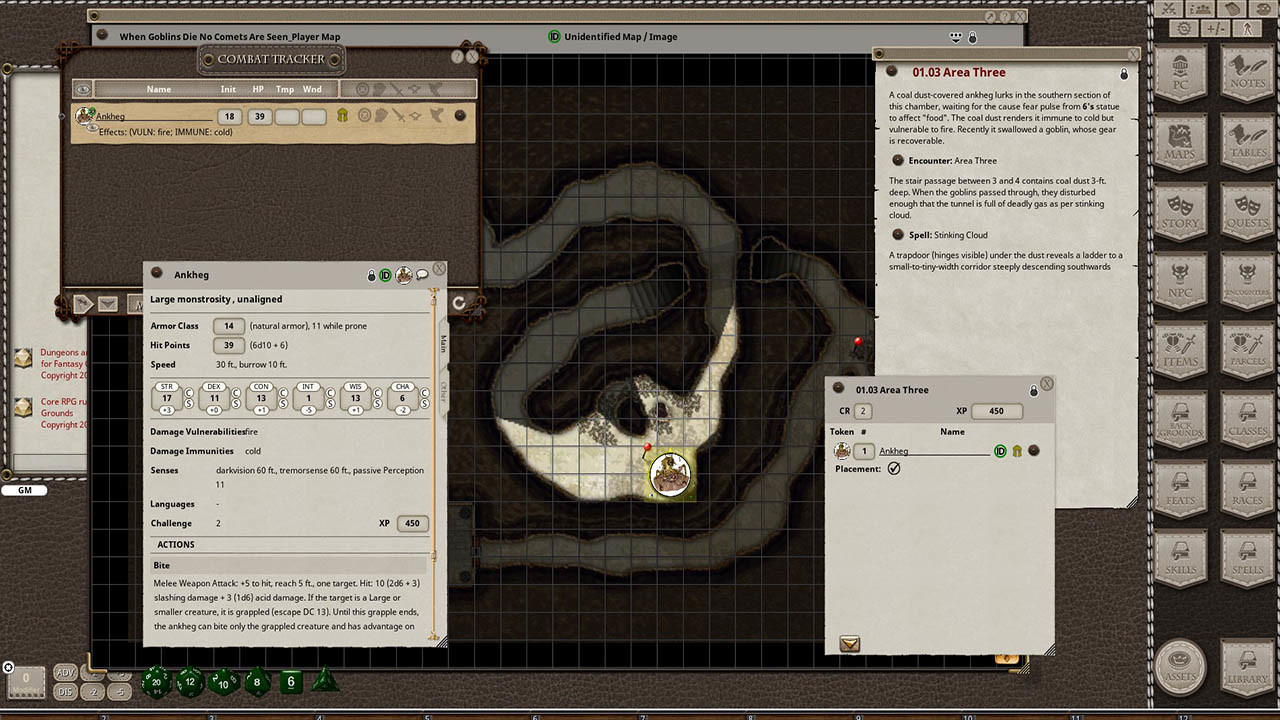Toggle combat tracker global visibility eye
This screenshot has width=1280, height=720.
tap(83, 89)
